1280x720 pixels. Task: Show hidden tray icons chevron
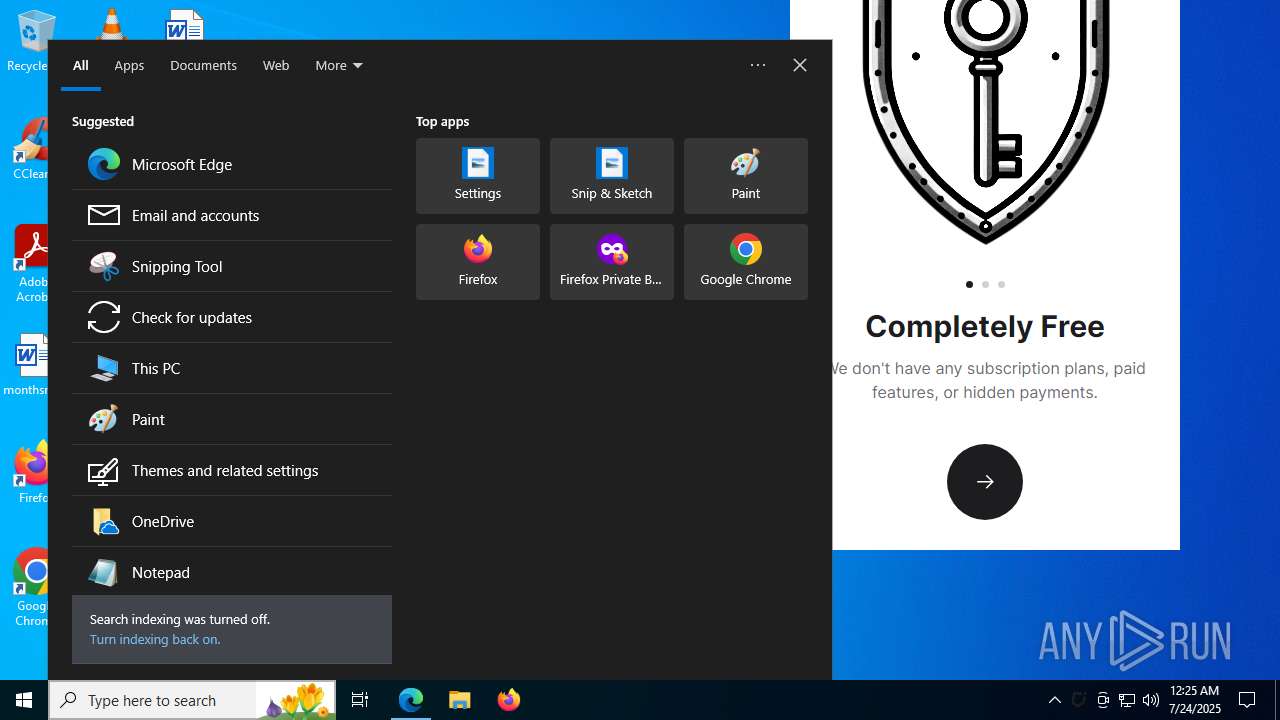tap(1055, 700)
